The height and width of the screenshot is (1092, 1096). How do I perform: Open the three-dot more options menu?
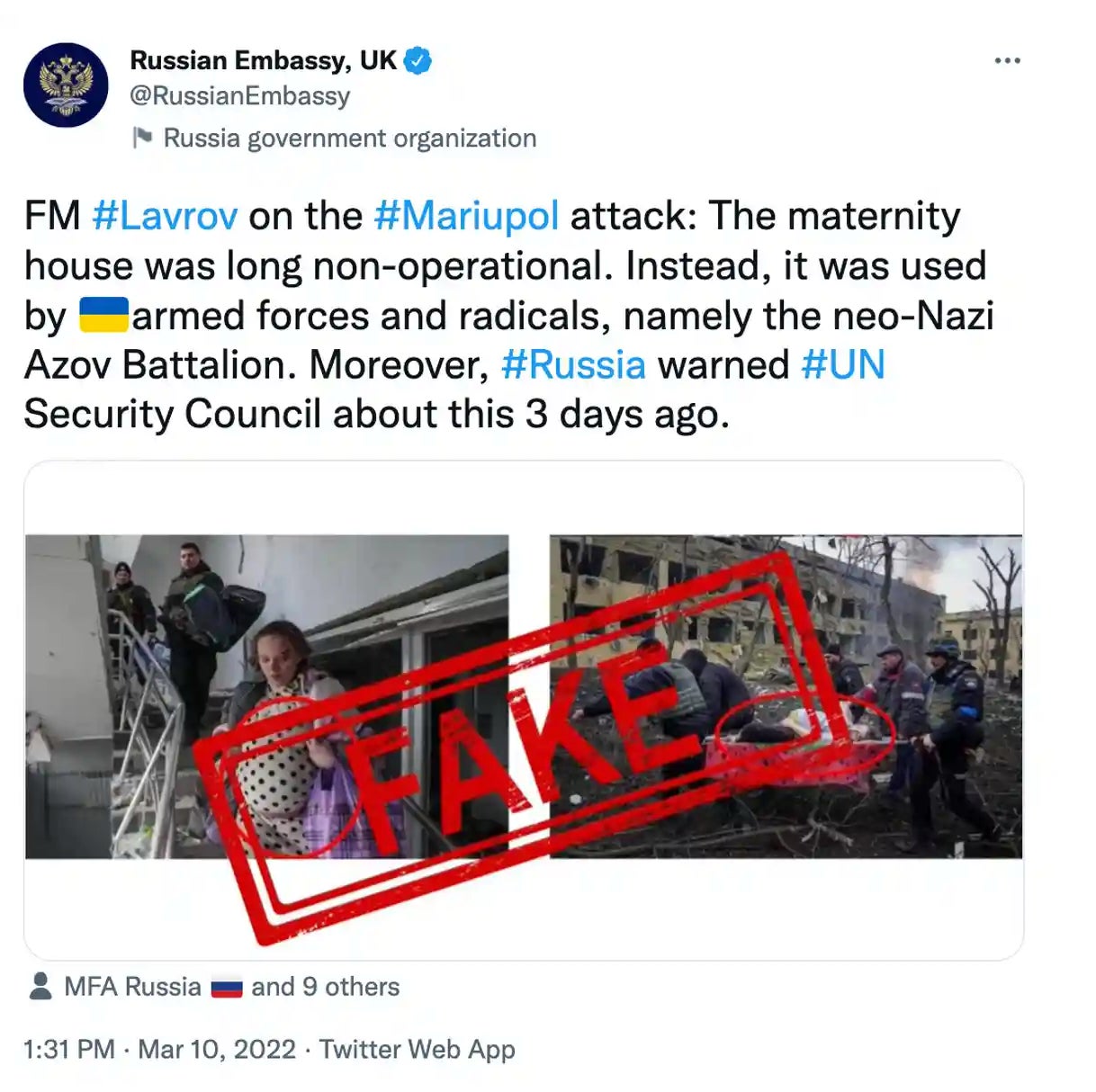click(x=1007, y=60)
